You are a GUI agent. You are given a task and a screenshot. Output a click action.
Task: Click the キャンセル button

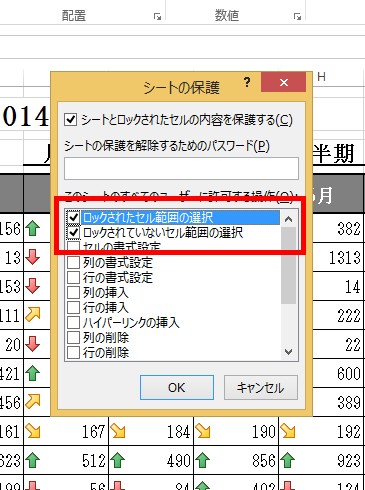(x=261, y=387)
